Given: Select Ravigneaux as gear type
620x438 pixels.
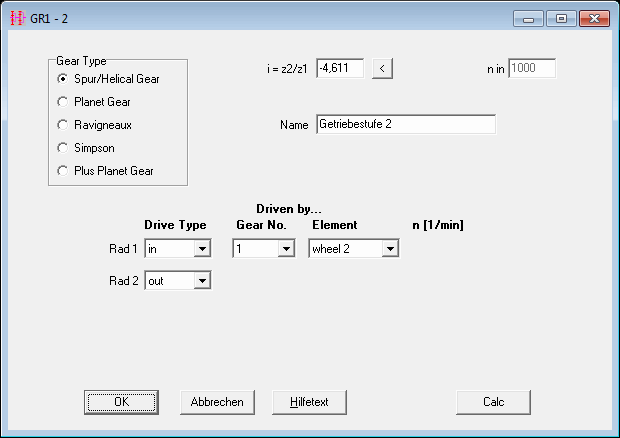Looking at the screenshot, I should [63, 125].
